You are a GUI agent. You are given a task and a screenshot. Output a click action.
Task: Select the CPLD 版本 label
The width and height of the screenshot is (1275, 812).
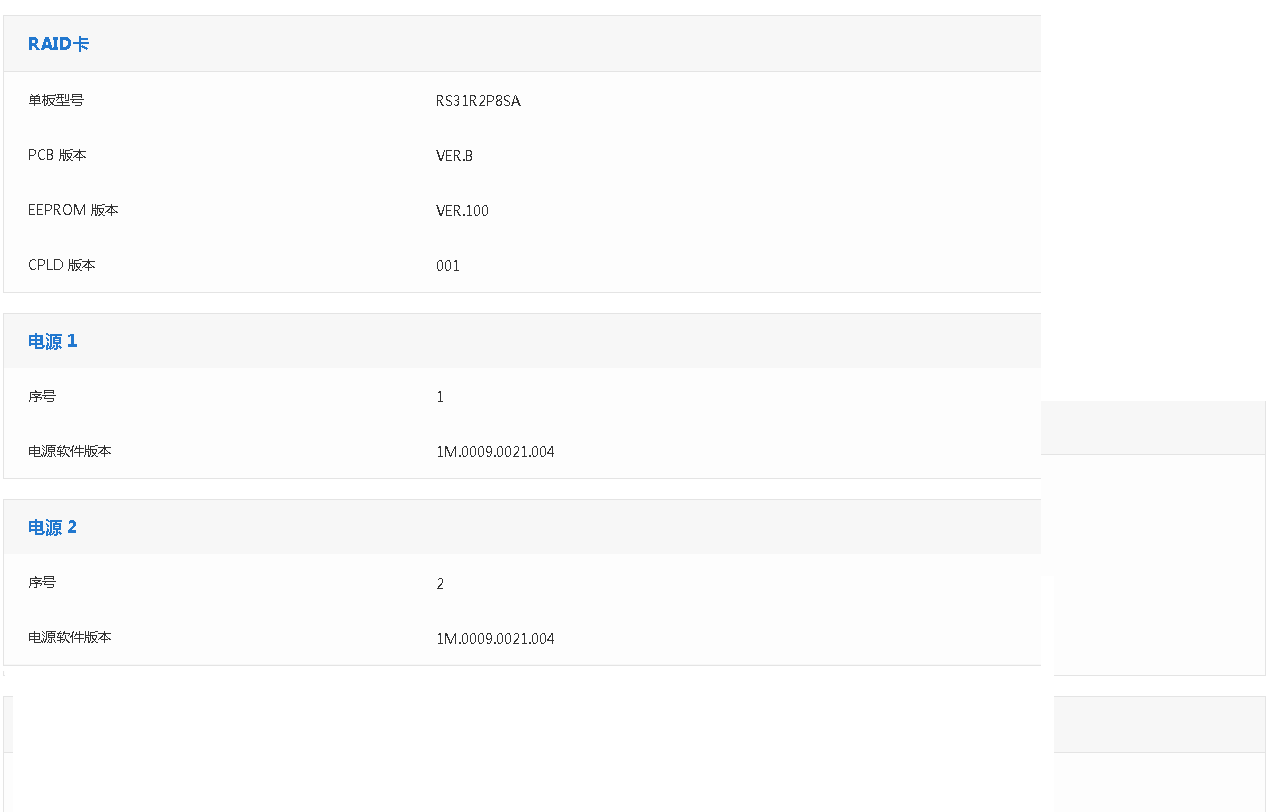coord(62,265)
